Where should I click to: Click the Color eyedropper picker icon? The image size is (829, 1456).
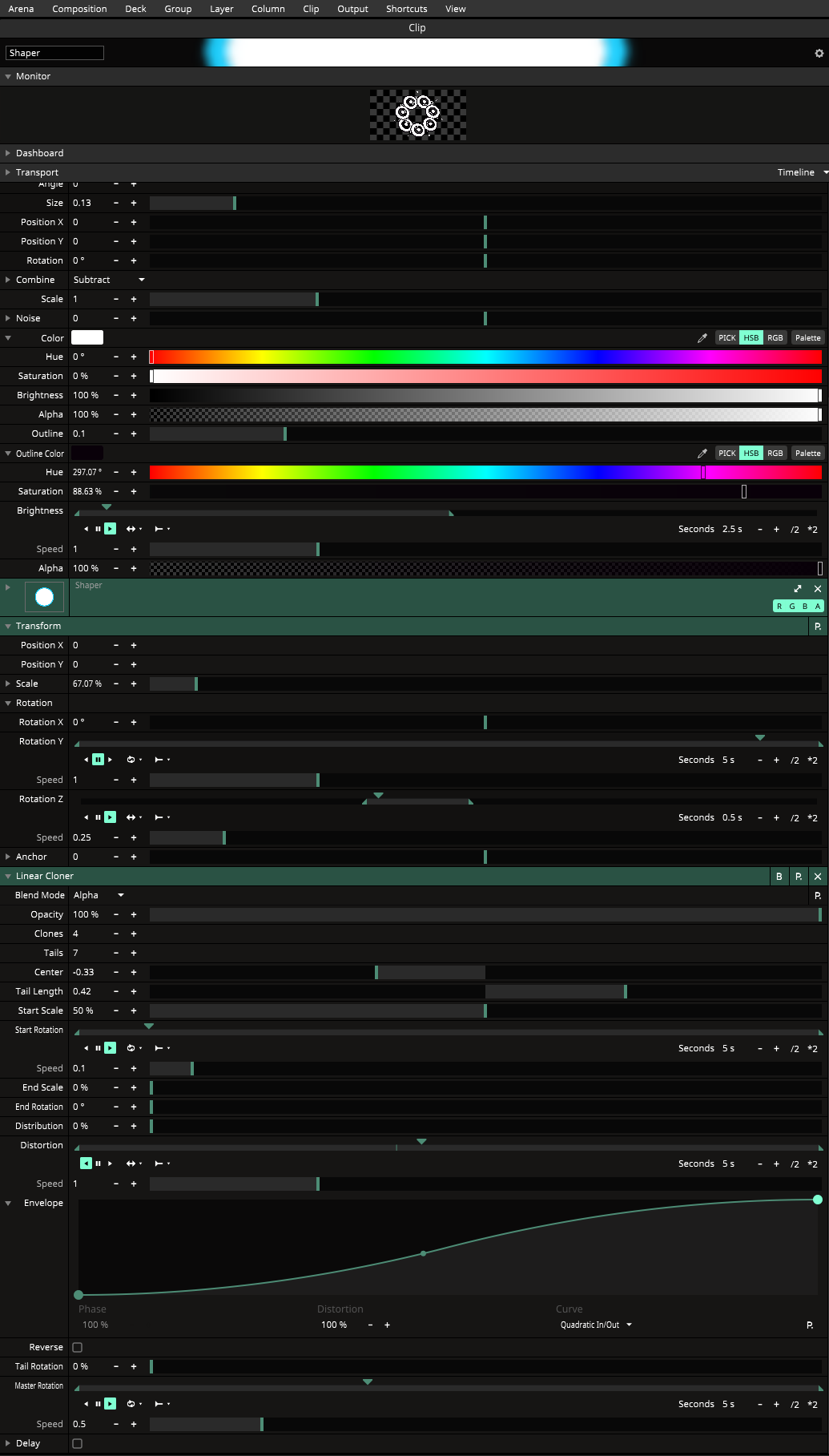click(x=702, y=338)
